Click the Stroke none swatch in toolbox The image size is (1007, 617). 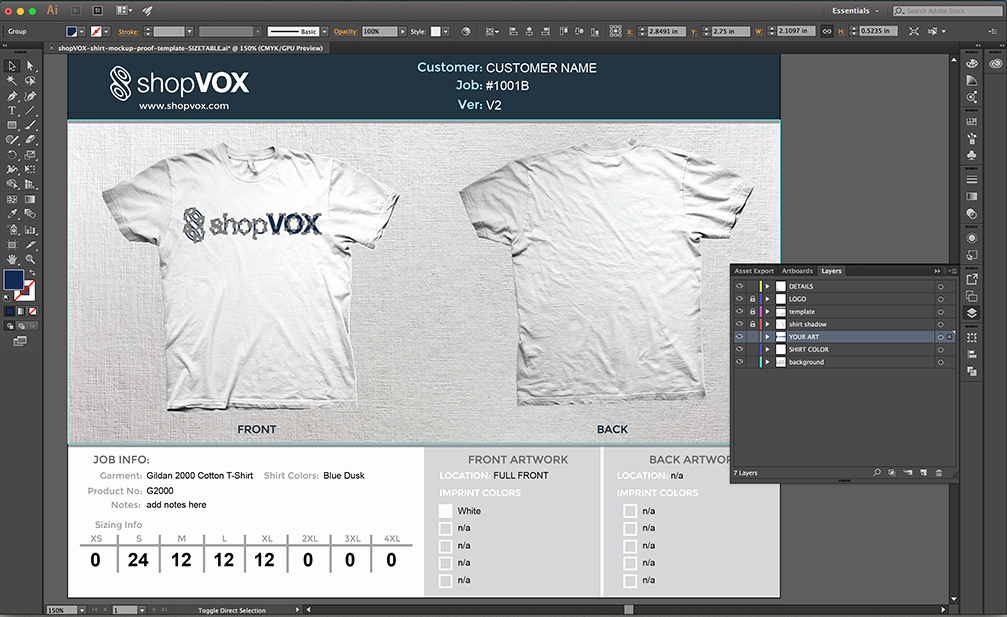tap(26, 291)
